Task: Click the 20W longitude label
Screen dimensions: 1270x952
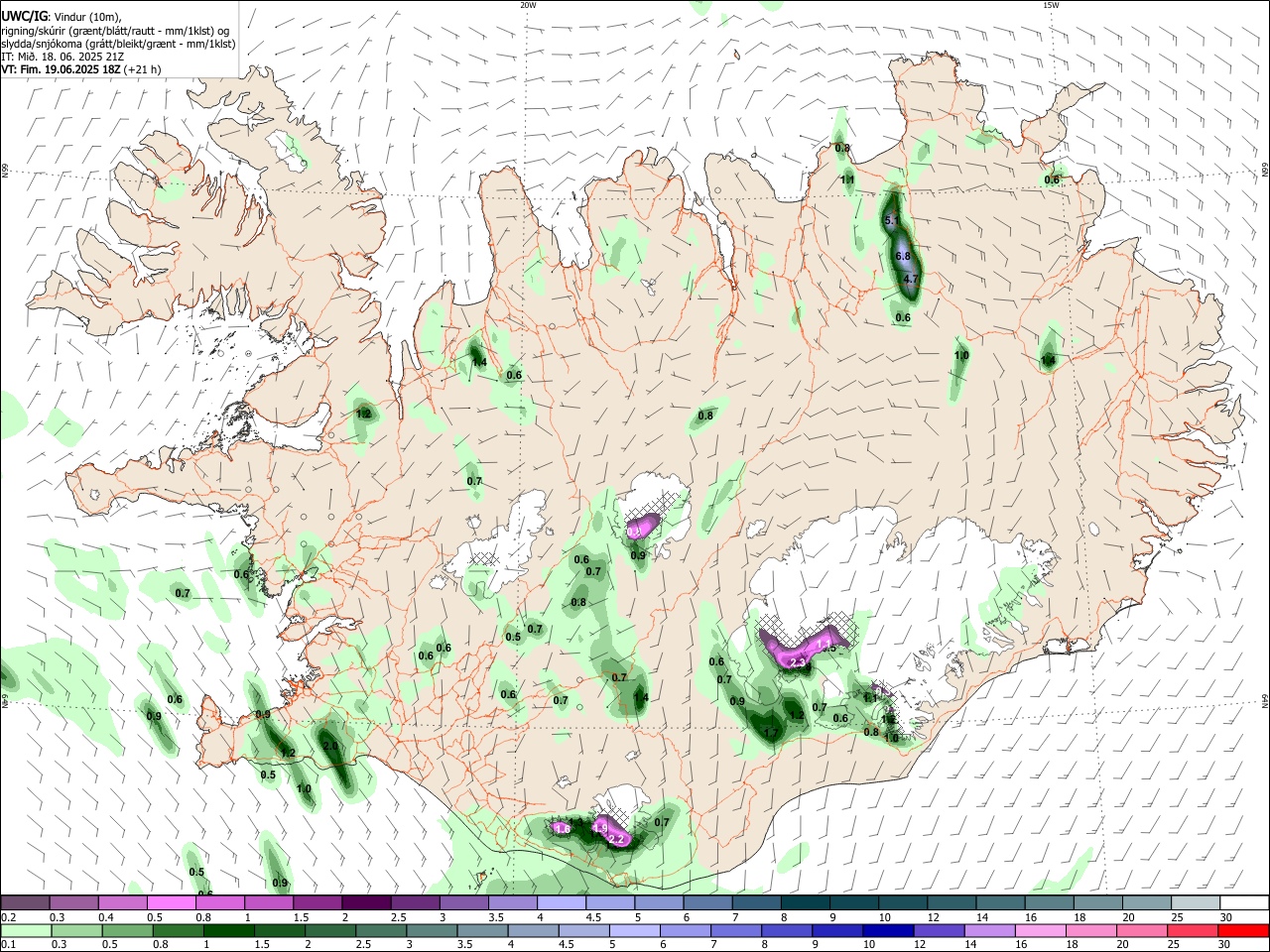Action: [x=528, y=5]
